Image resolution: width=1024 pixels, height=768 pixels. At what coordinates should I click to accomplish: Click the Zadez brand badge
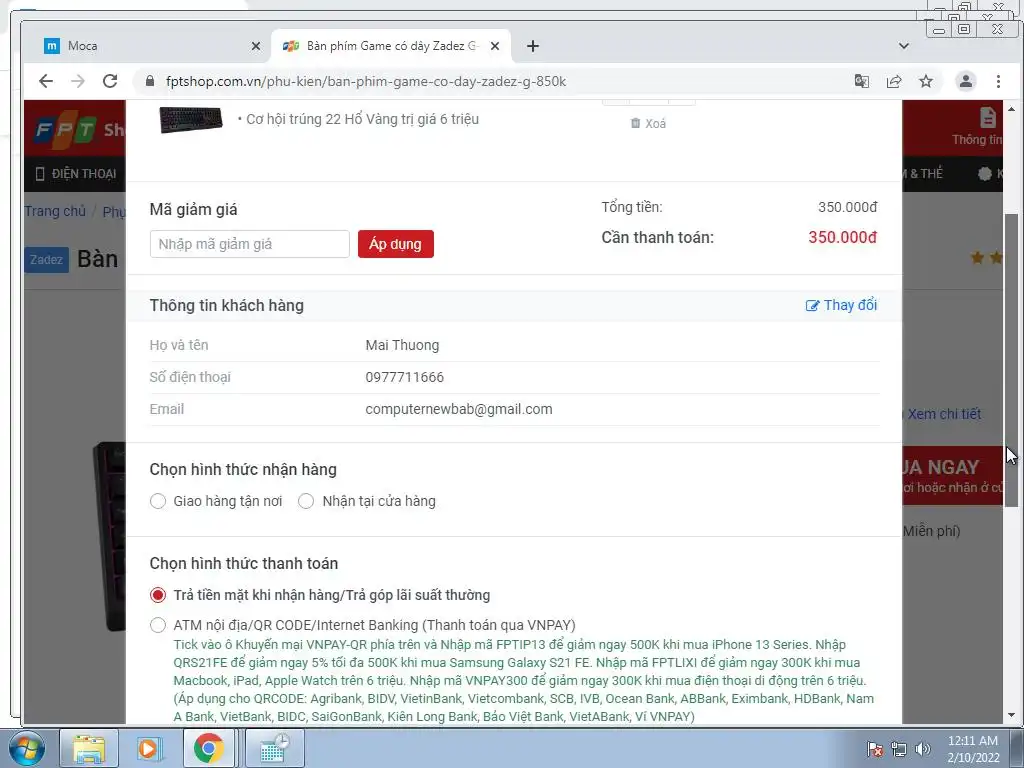[46, 259]
